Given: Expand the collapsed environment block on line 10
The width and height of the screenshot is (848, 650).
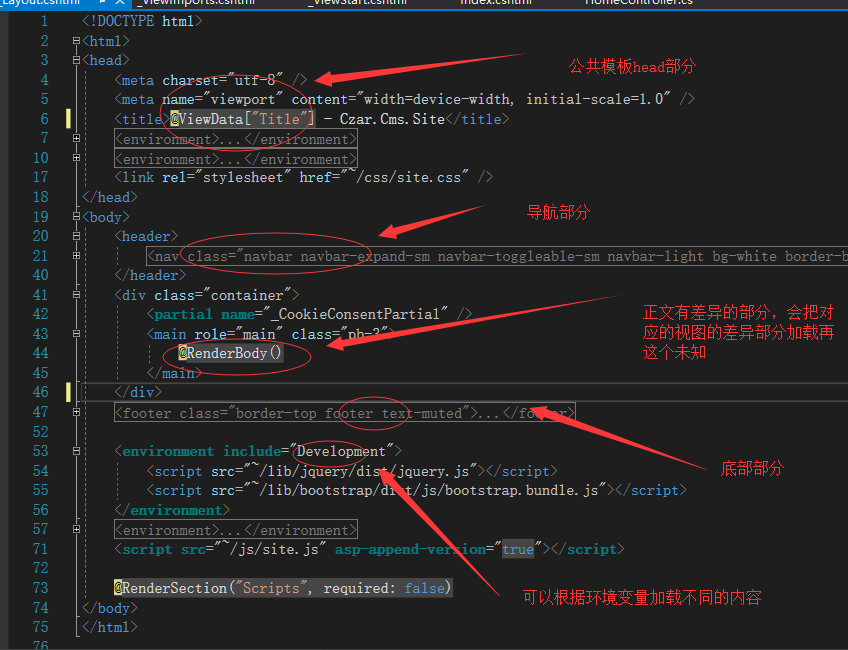Looking at the screenshot, I should [76, 158].
